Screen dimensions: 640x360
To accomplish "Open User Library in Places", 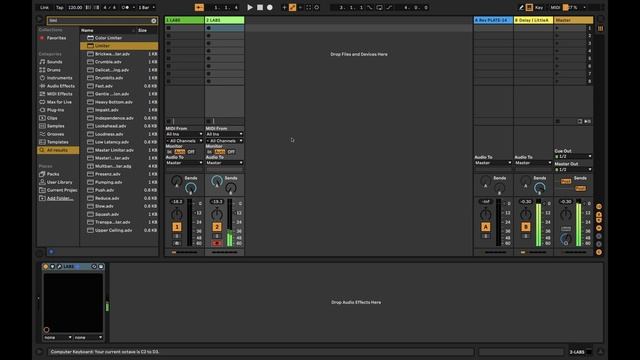I will [x=59, y=182].
